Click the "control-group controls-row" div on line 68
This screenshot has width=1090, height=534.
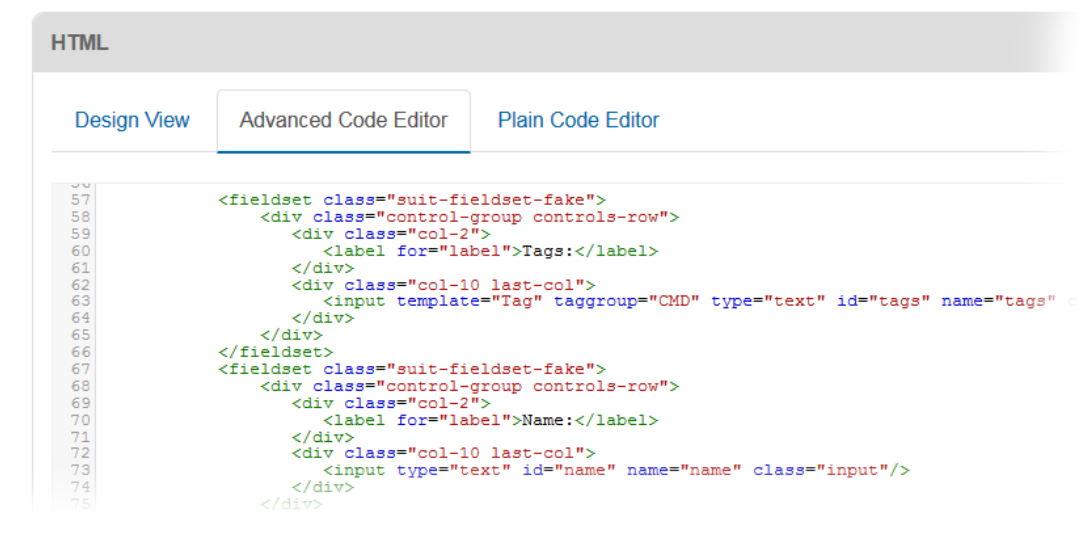[x=470, y=386]
